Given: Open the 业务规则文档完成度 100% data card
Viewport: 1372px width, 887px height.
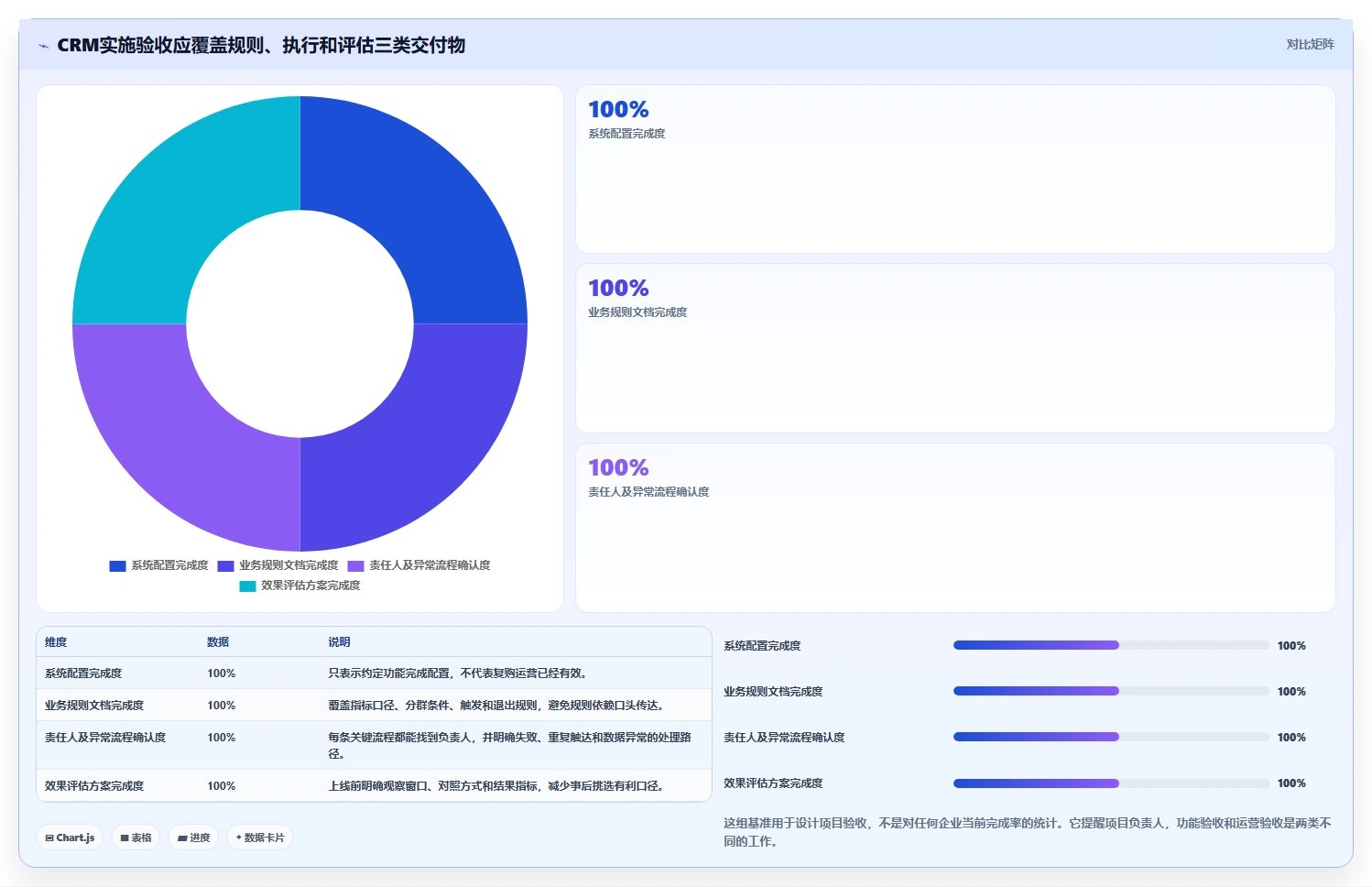Looking at the screenshot, I should tap(955, 348).
